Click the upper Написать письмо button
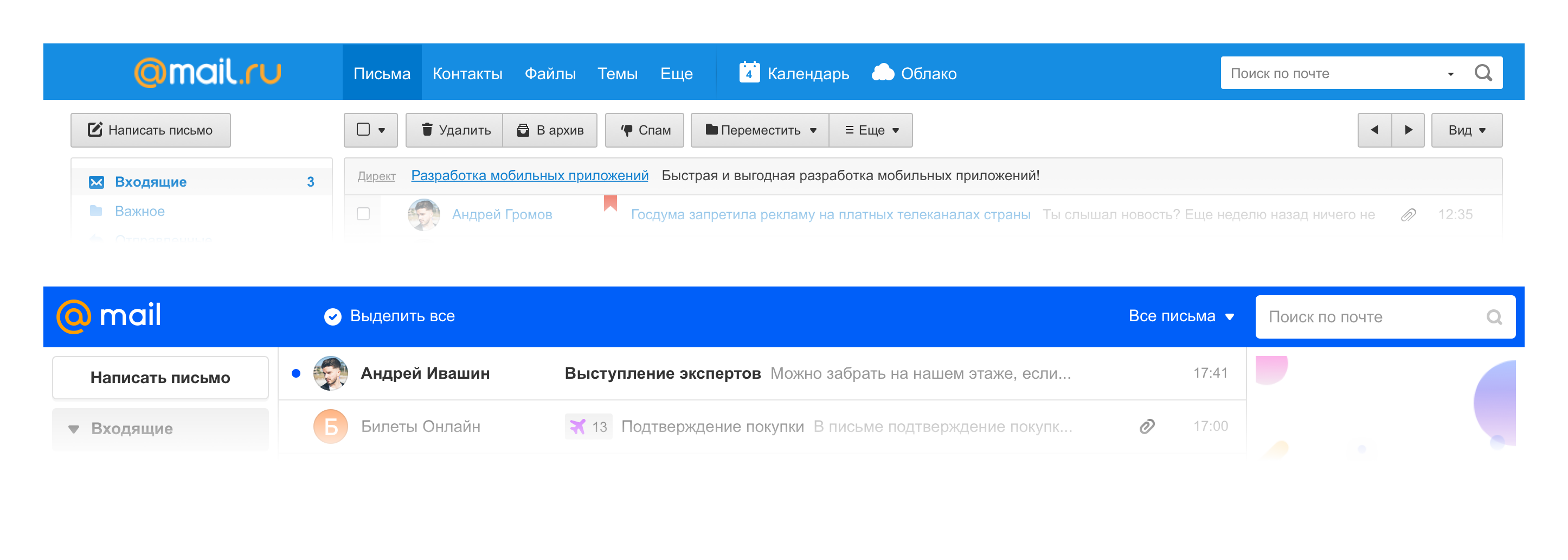Screen dimensions: 1568x560 tap(150, 130)
